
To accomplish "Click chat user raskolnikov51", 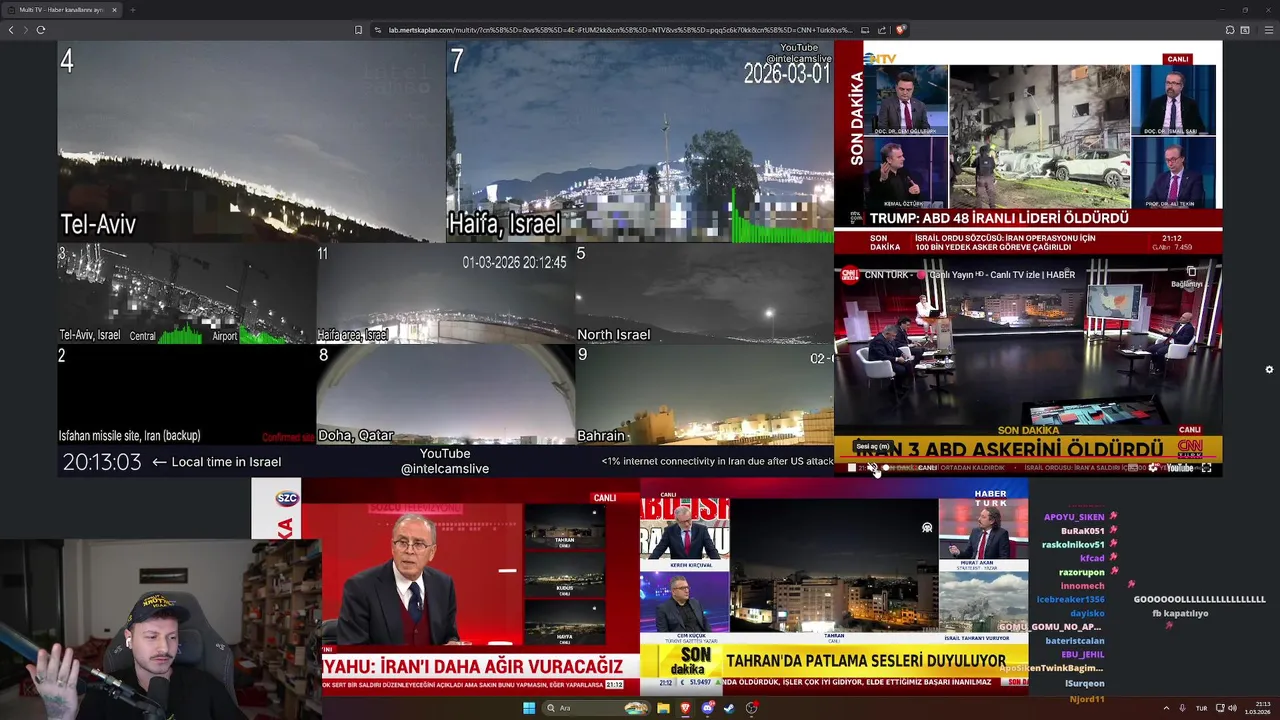I will click(1073, 545).
